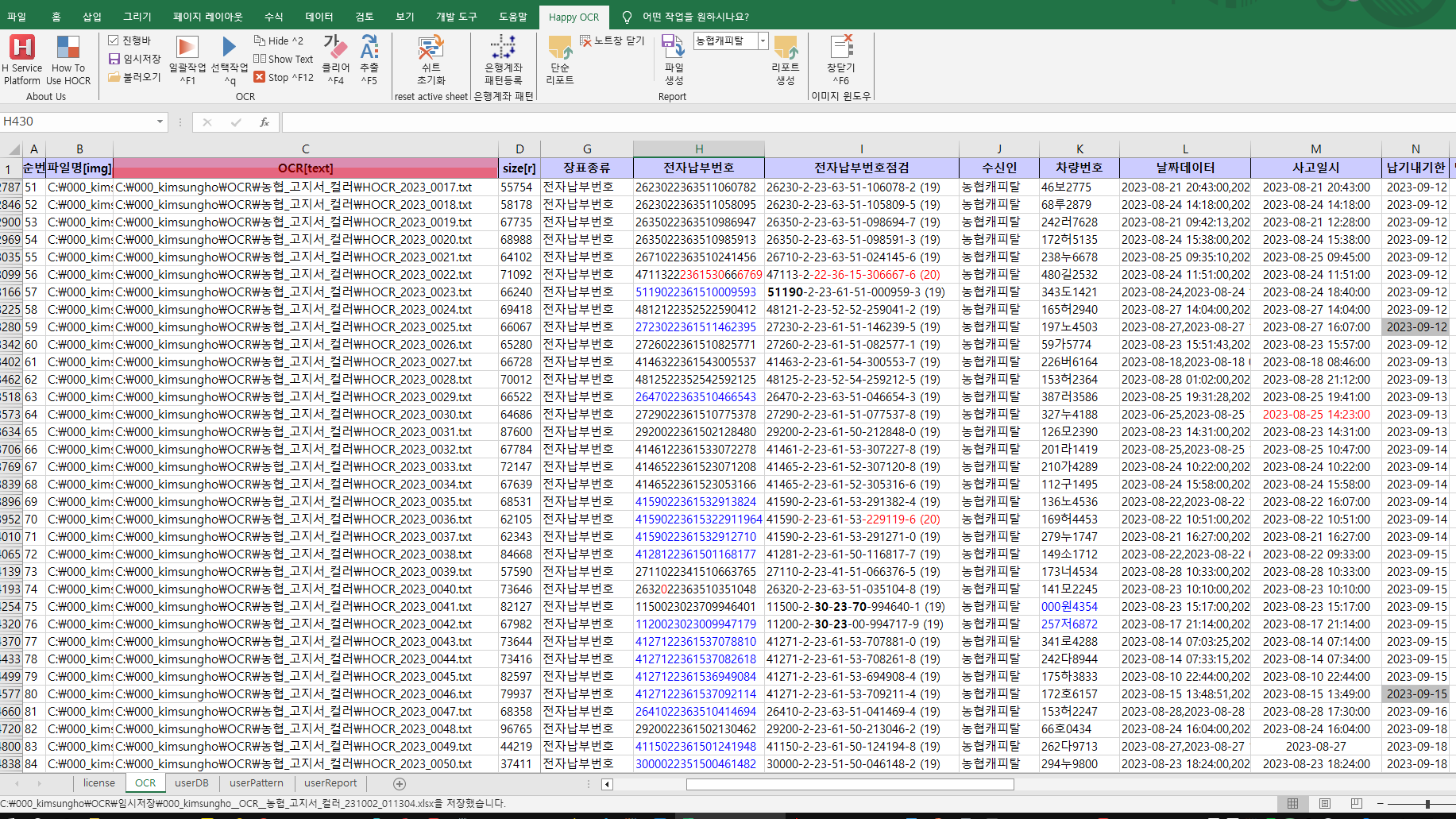This screenshot has height=819, width=1456.
Task: Switch to the 삽입 ribbon tab
Action: pyautogui.click(x=92, y=17)
